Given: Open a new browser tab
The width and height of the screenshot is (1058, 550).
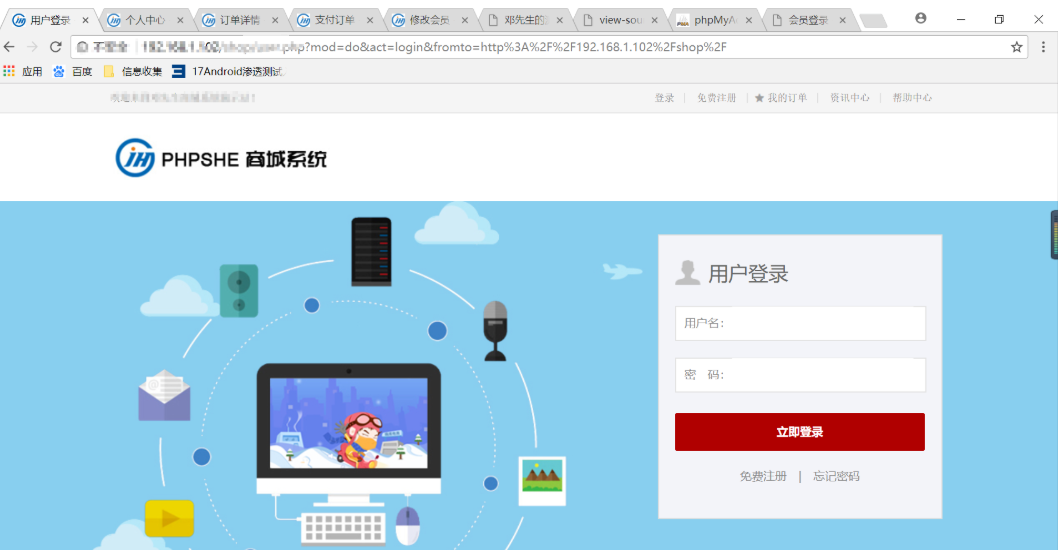Looking at the screenshot, I should point(874,21).
